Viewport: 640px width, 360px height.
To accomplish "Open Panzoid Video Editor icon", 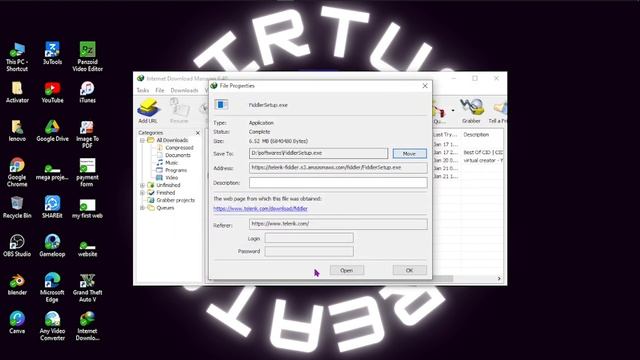I will tap(87, 57).
